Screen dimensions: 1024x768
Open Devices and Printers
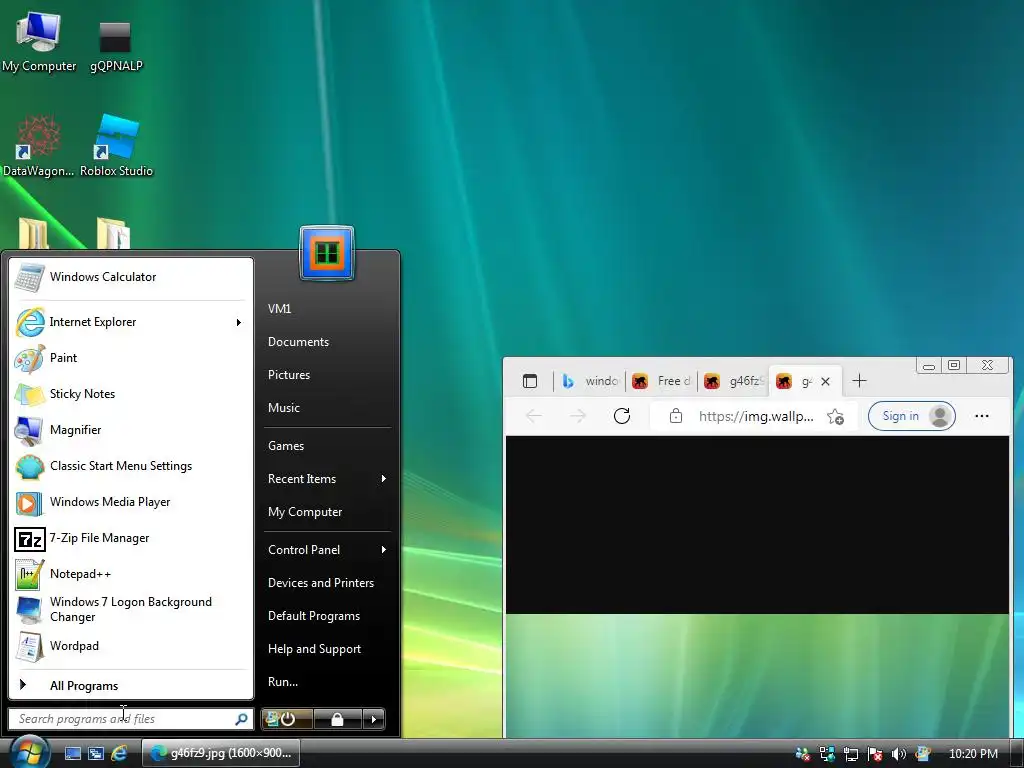(327, 583)
